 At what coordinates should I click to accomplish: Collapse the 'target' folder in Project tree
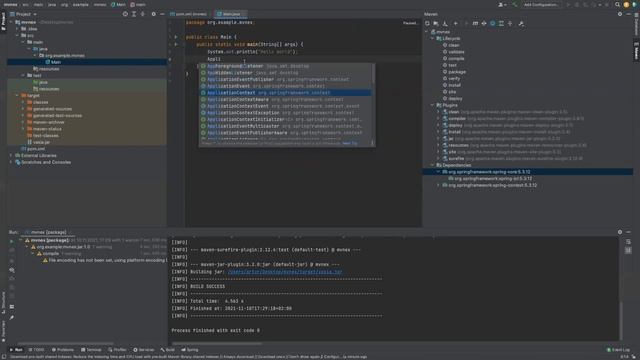[x=17, y=96]
